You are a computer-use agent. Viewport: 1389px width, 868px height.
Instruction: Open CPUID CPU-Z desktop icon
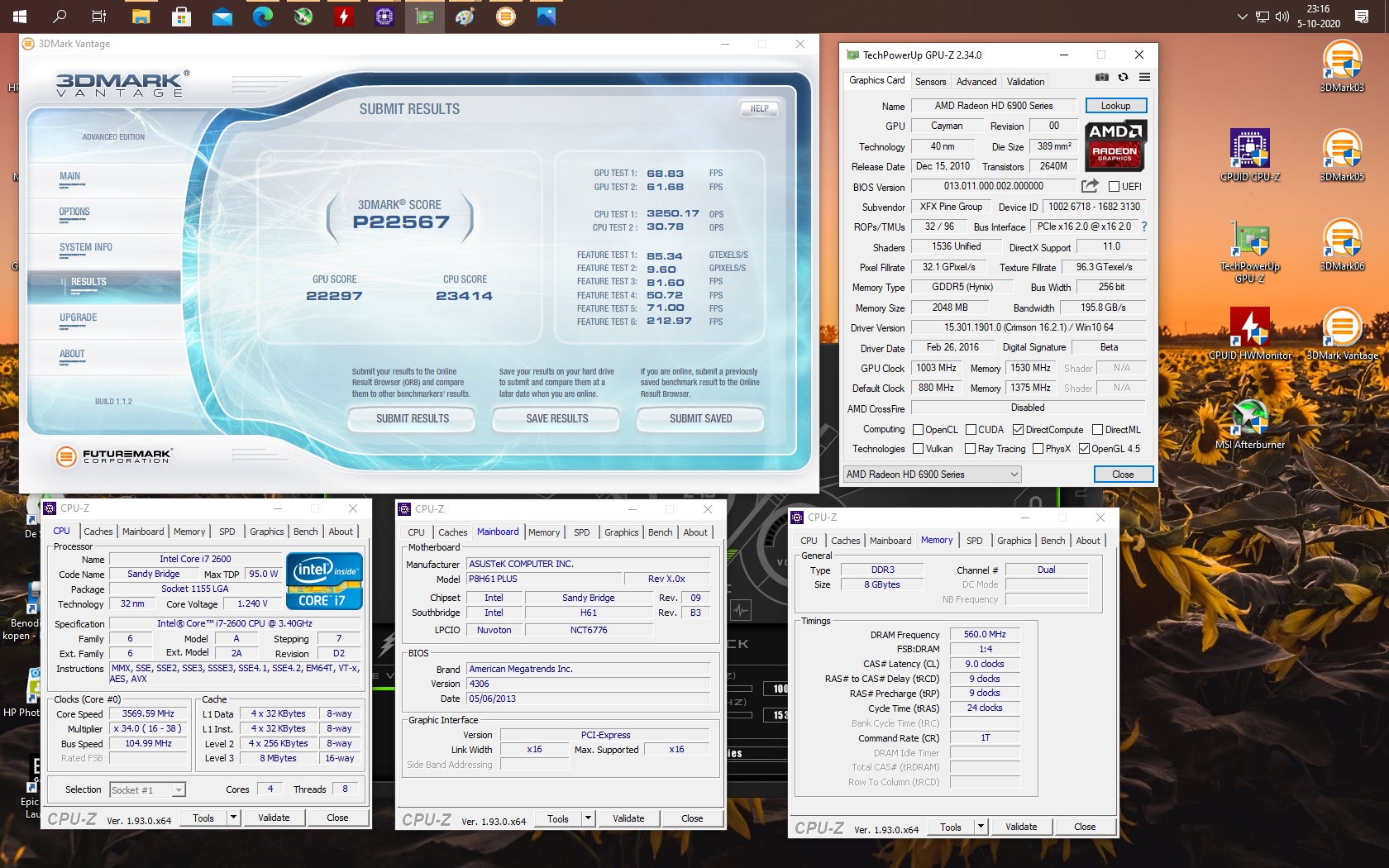coord(1250,155)
